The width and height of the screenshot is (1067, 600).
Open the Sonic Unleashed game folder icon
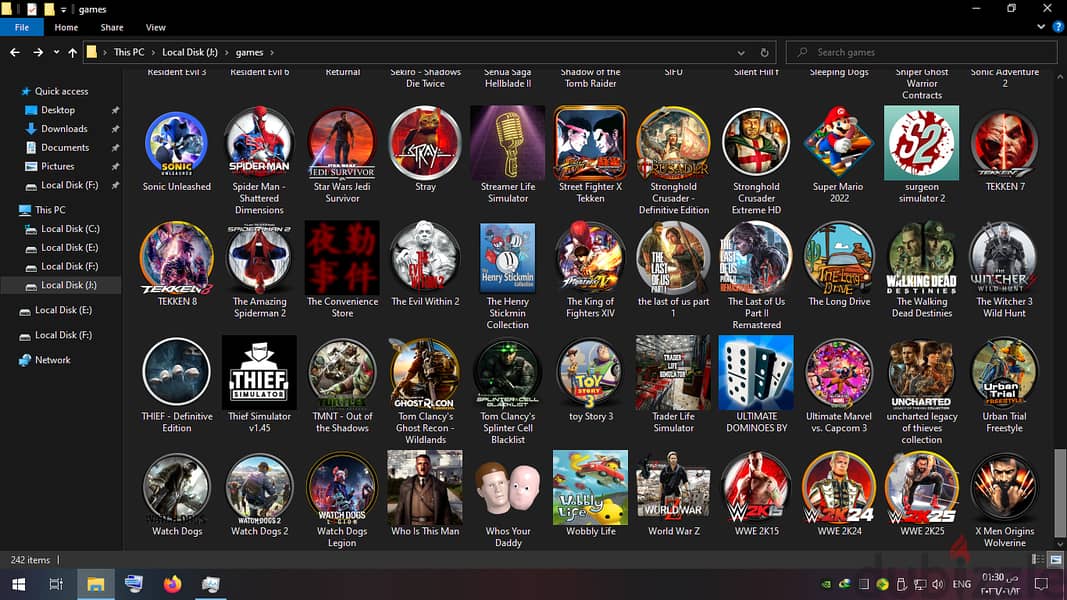tap(176, 143)
